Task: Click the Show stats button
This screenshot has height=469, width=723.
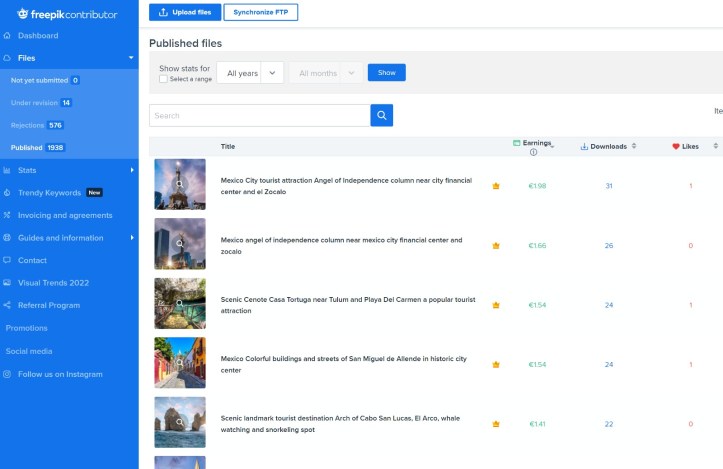Action: (386, 73)
